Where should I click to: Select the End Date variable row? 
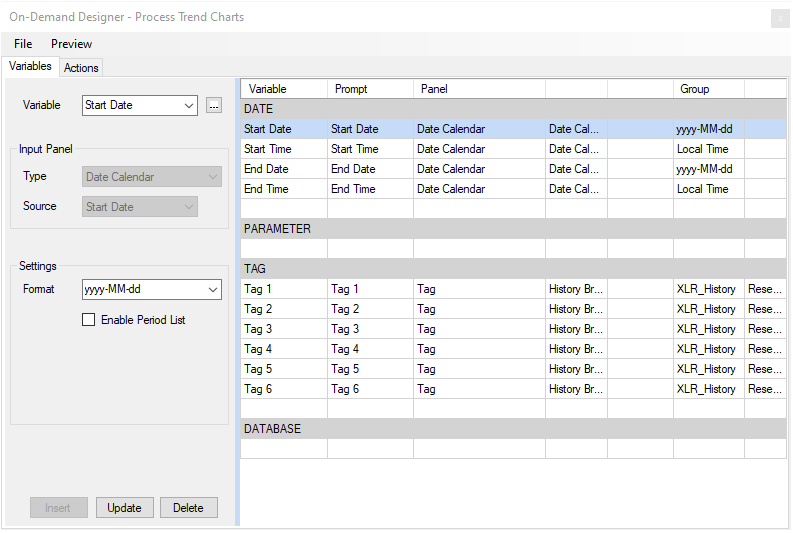pos(513,169)
